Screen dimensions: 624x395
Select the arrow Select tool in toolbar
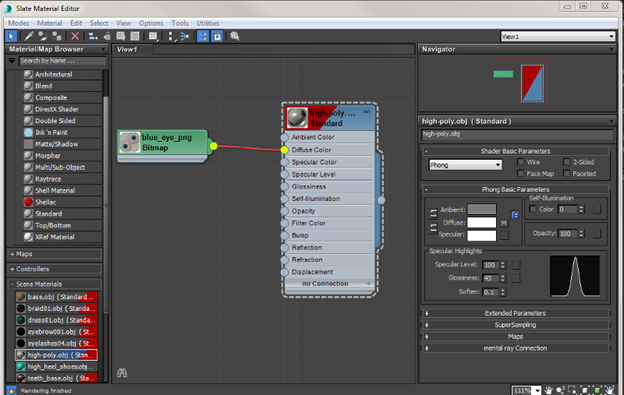tap(11, 36)
